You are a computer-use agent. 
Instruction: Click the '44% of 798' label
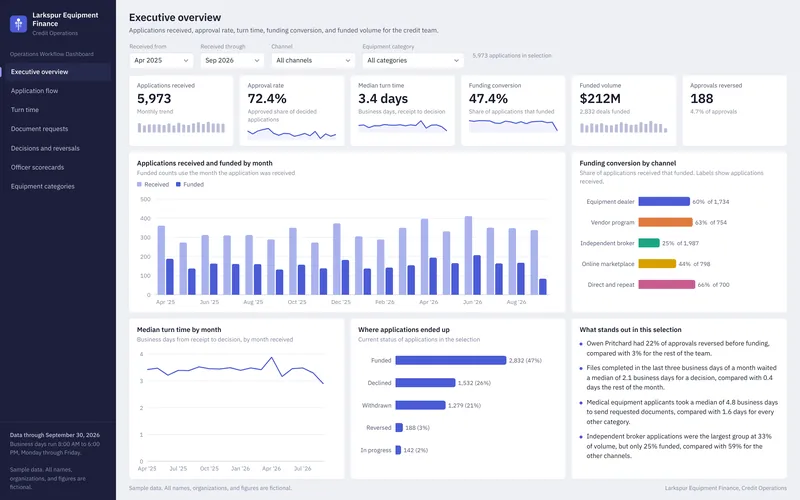pos(694,264)
